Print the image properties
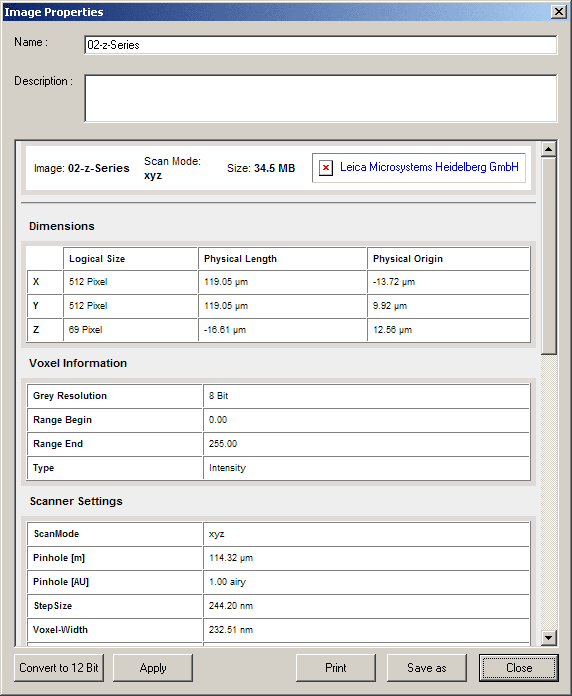 (336, 668)
